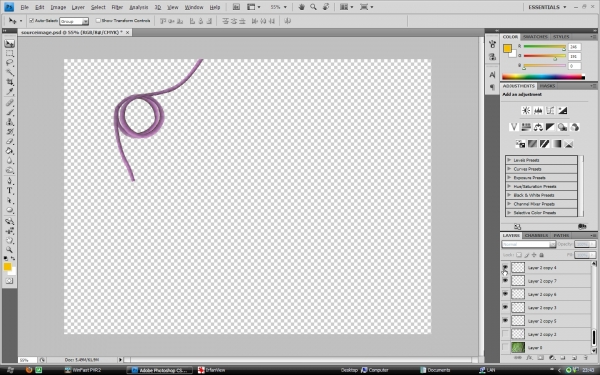The height and width of the screenshot is (375, 600).
Task: Select the Paint Bucket tool
Action: point(10,151)
